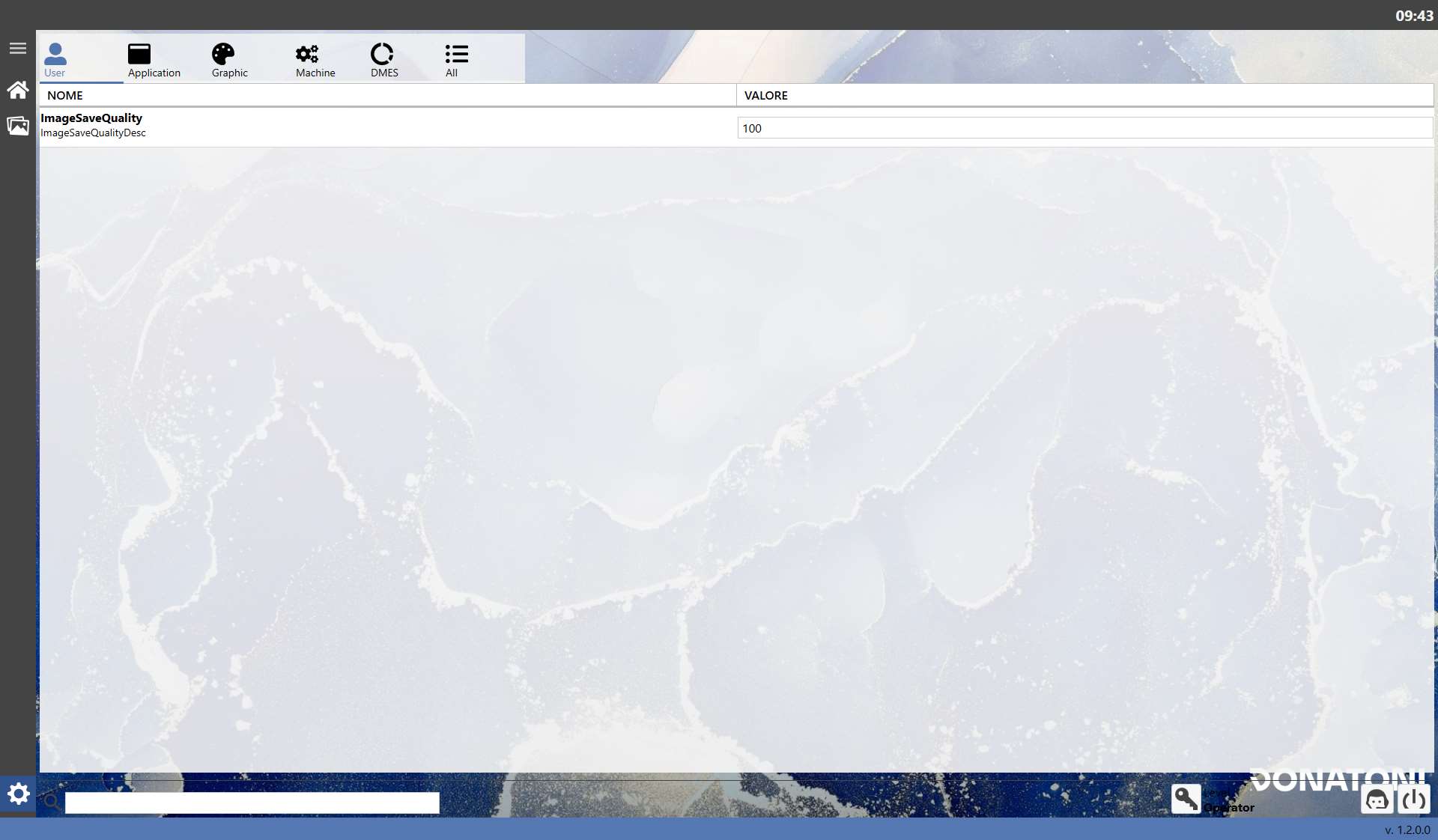Click the ImageSaveQualityDesc description text
The image size is (1438, 840).
(93, 133)
